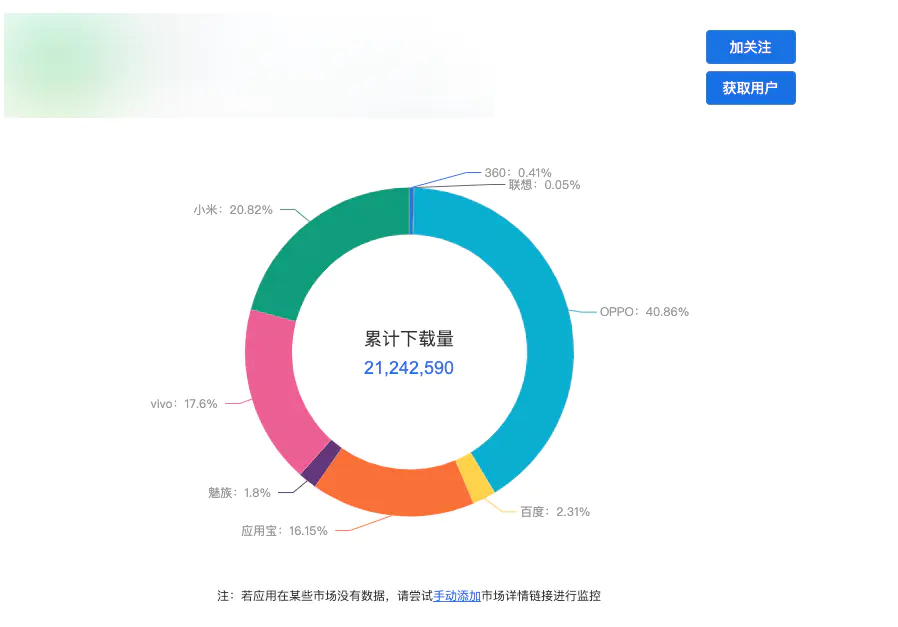Click the total 21,242,590 value
The width and height of the screenshot is (898, 627).
[x=409, y=368]
